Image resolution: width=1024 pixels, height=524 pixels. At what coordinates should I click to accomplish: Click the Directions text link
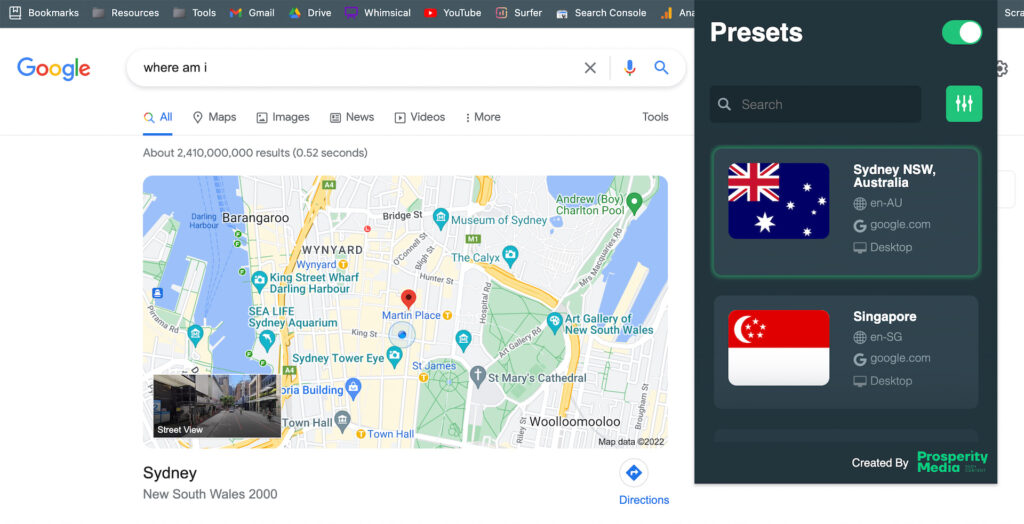[644, 500]
